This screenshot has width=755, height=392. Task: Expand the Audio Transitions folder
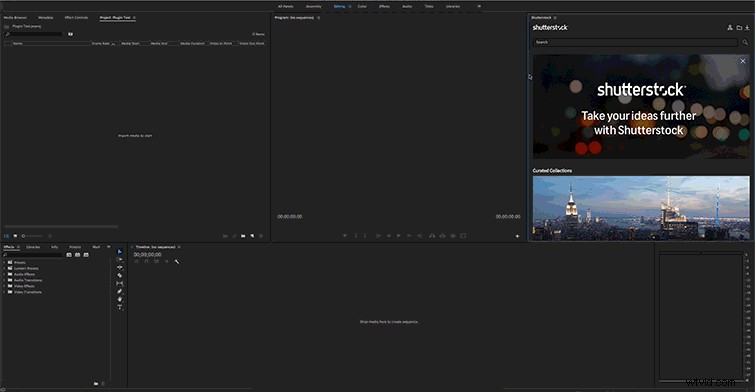(x=4, y=280)
